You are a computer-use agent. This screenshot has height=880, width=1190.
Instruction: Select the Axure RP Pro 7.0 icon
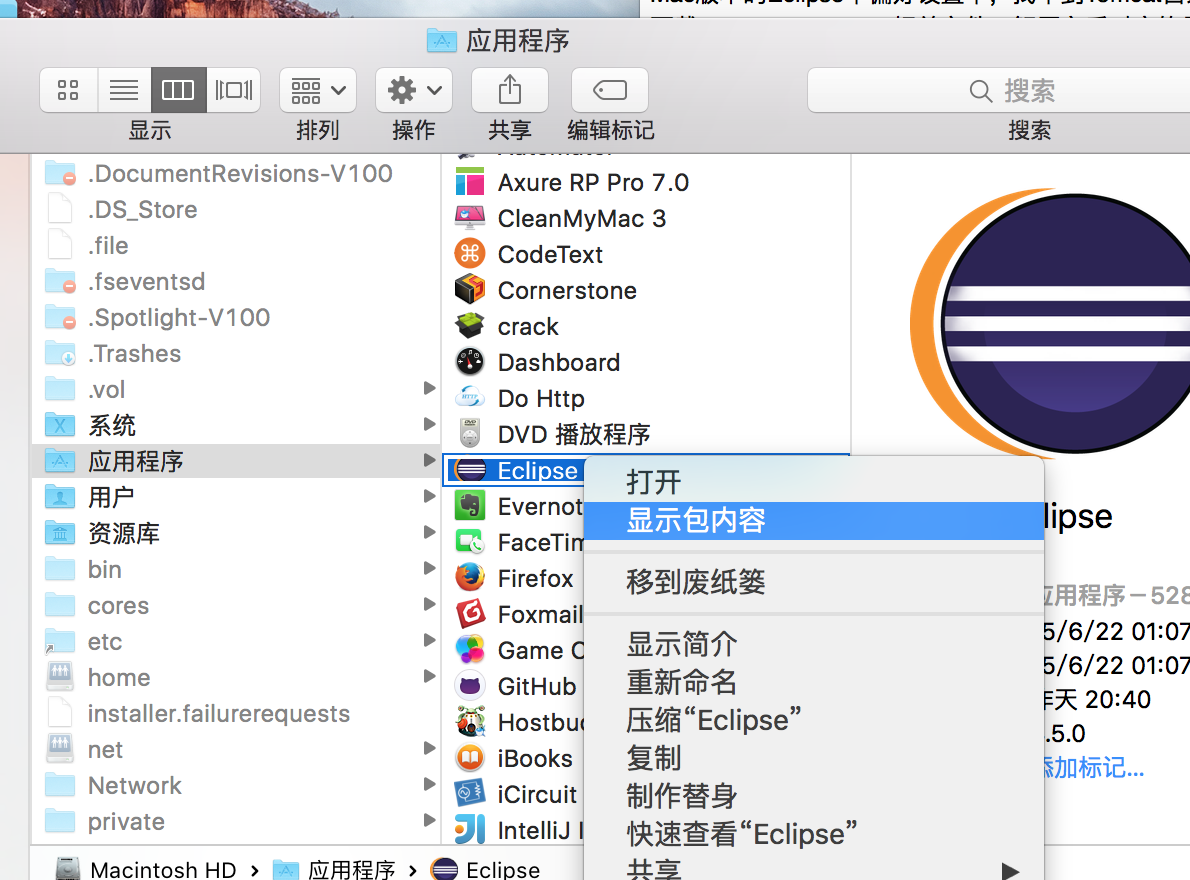[470, 183]
